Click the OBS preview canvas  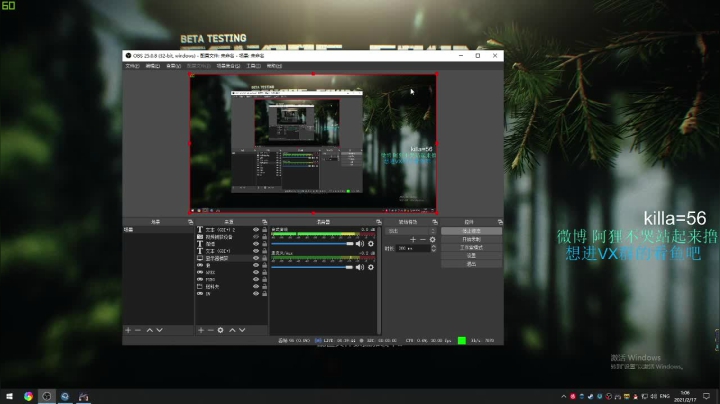point(313,143)
